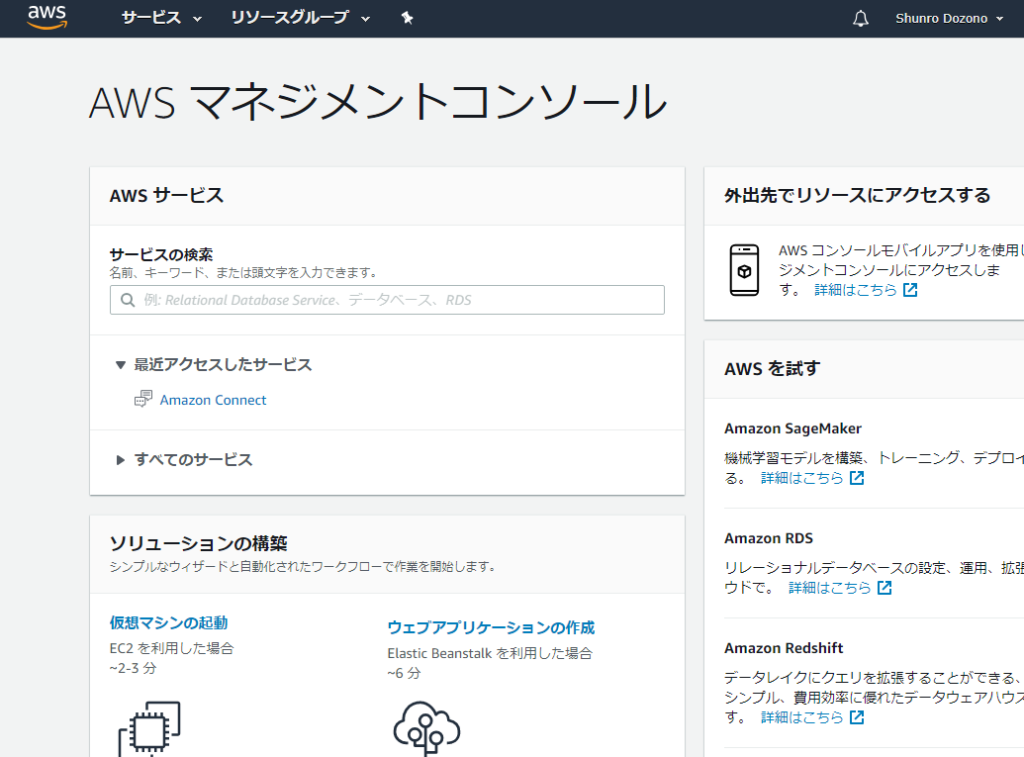Click the 外出先でリソースにアクセスする heading
The width and height of the screenshot is (1024, 757).
pos(857,195)
